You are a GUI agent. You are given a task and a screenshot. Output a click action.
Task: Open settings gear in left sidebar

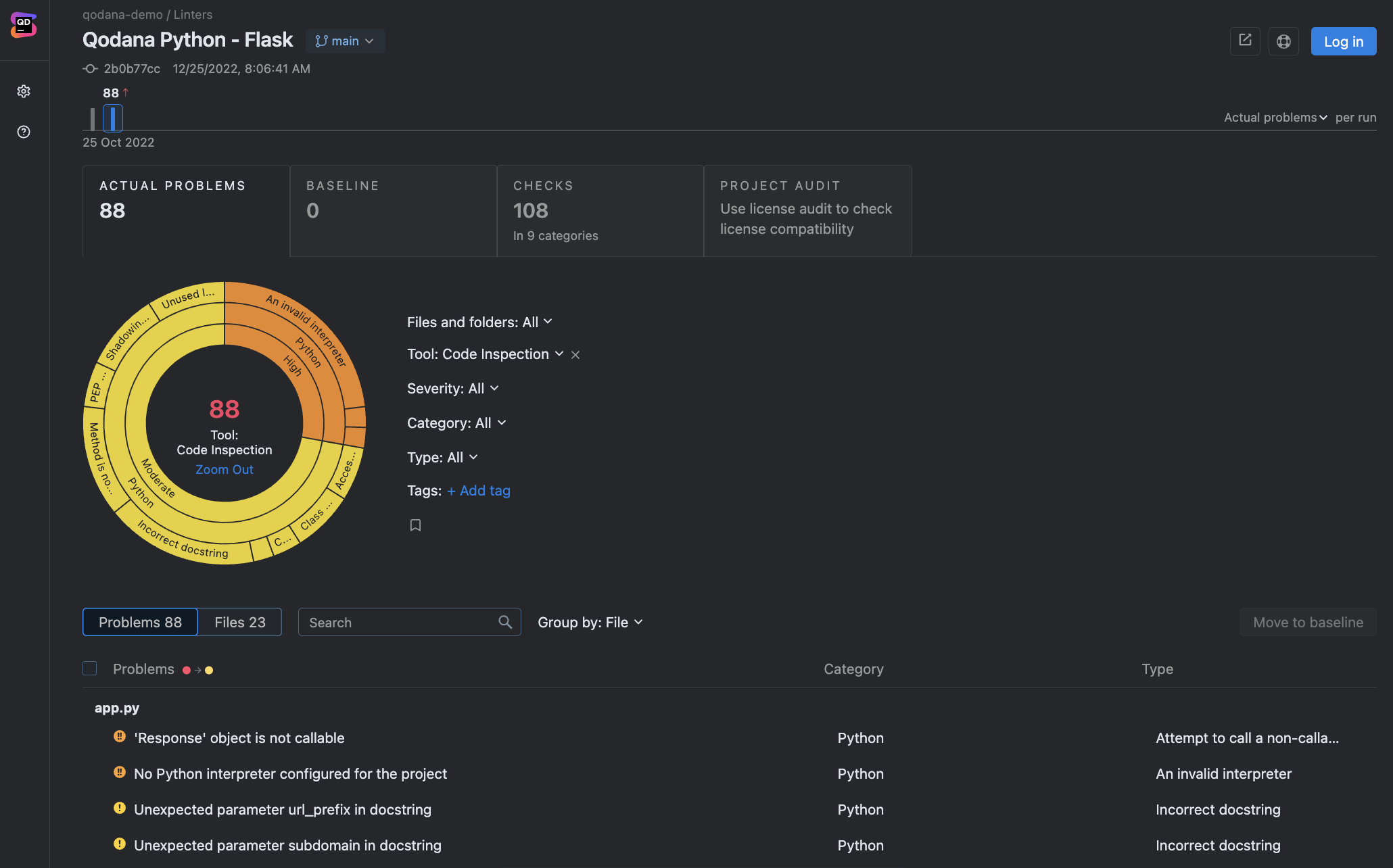point(24,91)
